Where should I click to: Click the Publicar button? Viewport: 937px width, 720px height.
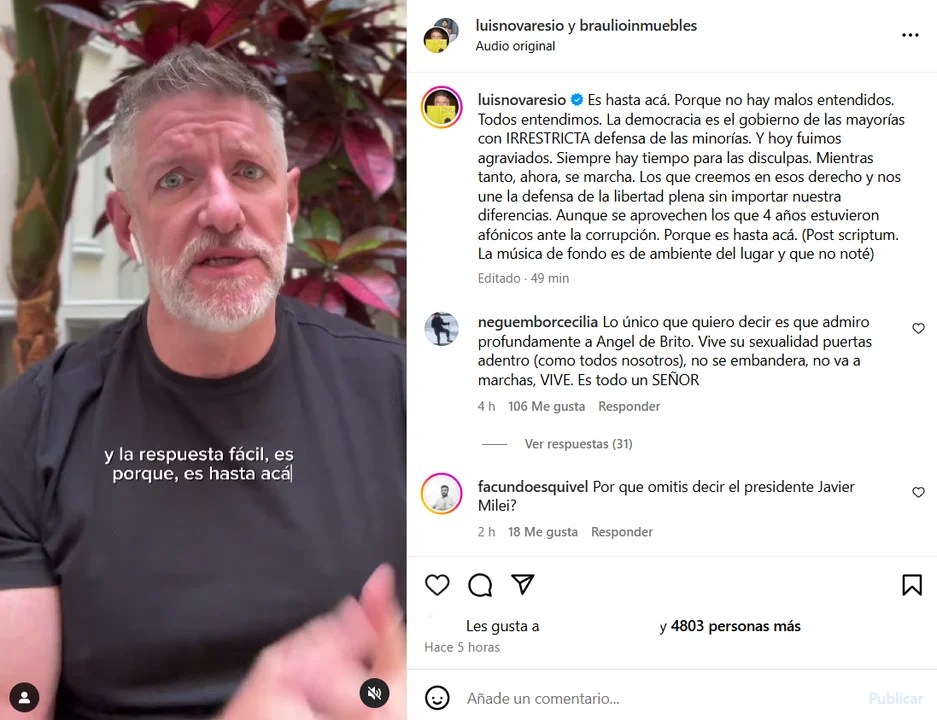[895, 698]
